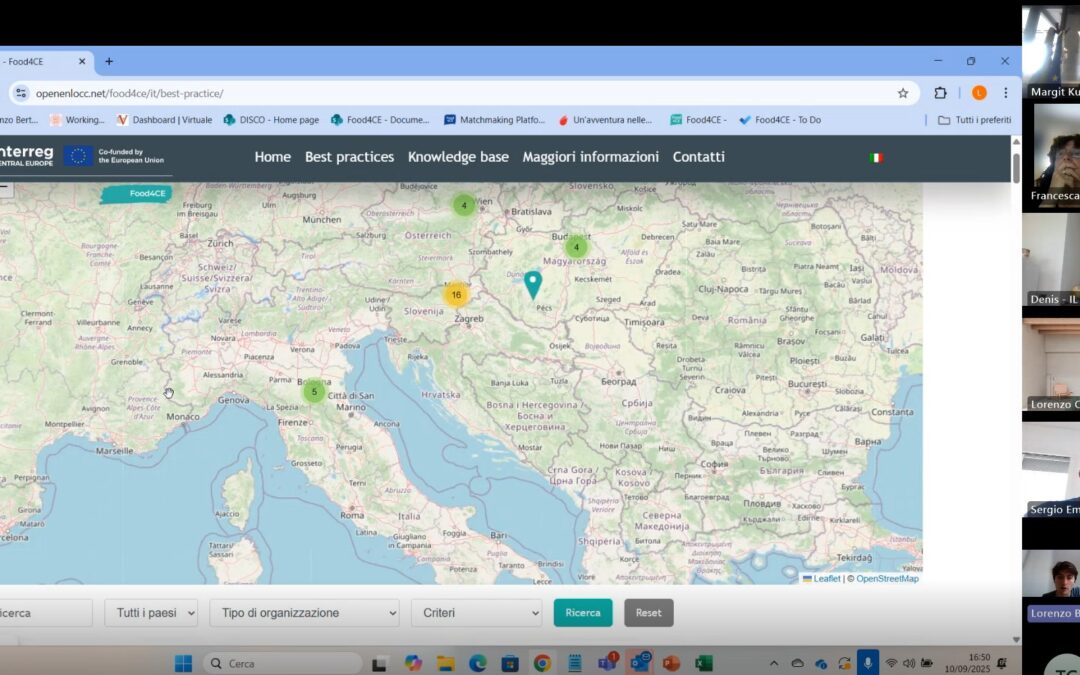The height and width of the screenshot is (675, 1080).
Task: Click the bookmark star in the address bar
Action: [x=901, y=92]
